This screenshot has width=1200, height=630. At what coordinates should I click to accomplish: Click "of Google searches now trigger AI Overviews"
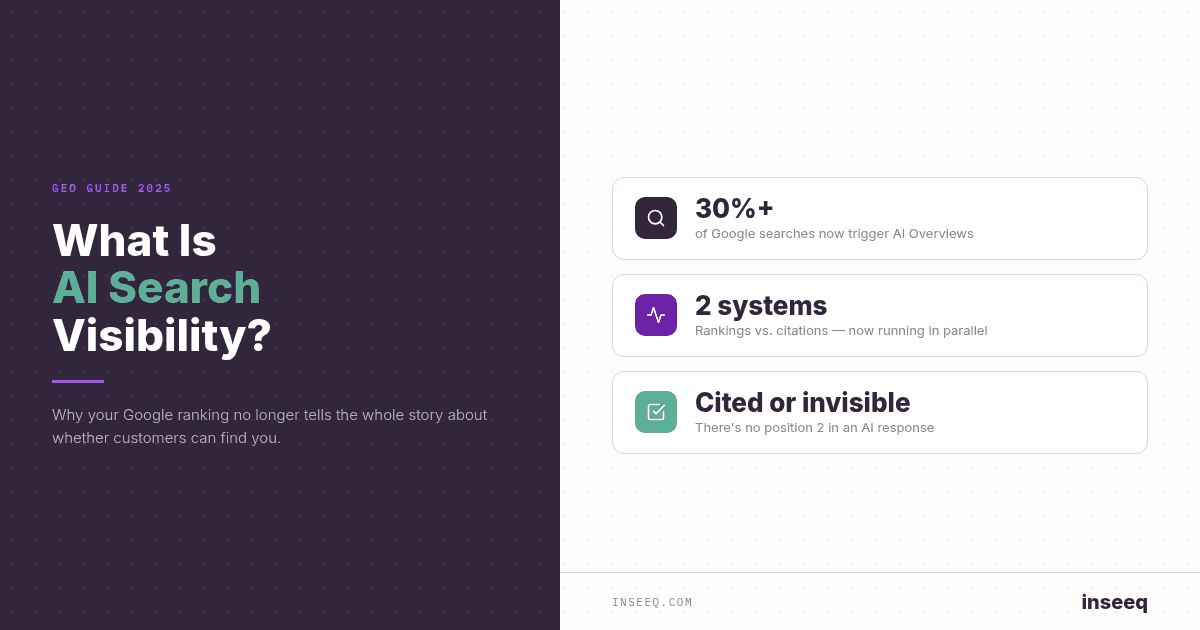(834, 234)
